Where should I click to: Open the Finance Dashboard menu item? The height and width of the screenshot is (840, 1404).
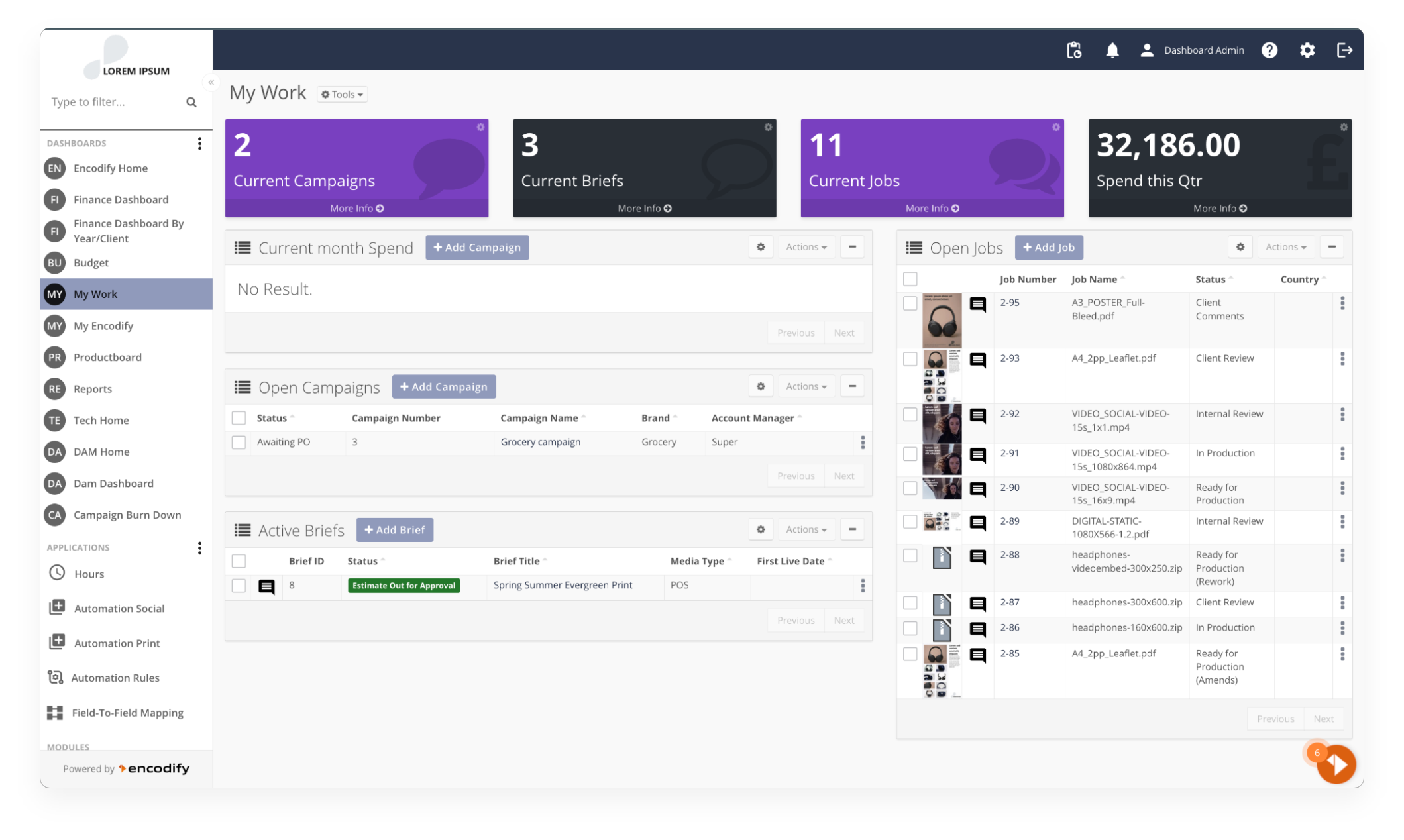(119, 199)
